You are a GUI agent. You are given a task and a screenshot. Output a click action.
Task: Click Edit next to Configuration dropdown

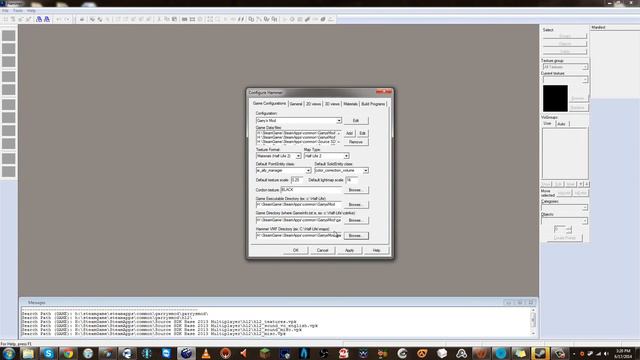click(x=356, y=121)
